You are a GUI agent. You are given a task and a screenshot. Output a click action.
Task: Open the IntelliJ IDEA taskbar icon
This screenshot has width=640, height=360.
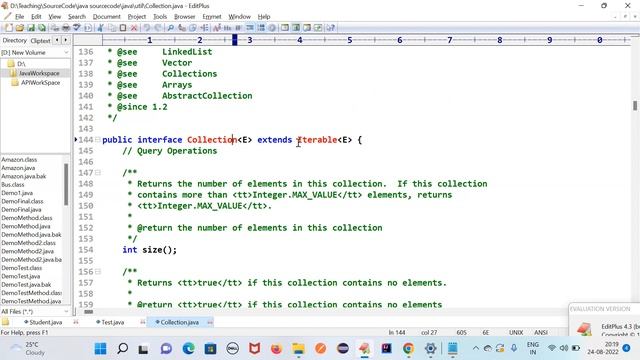[386, 348]
